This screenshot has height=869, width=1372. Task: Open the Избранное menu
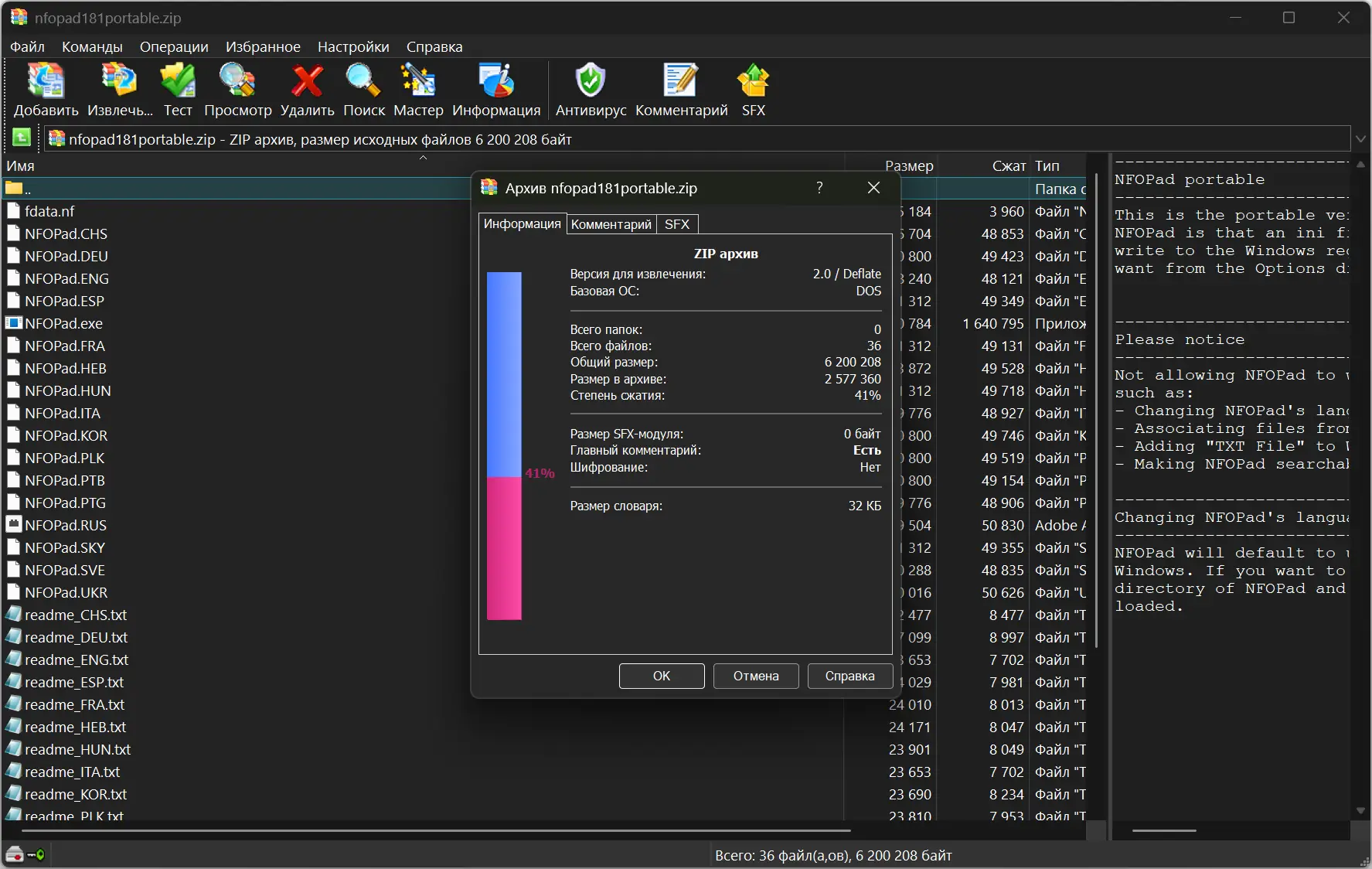(263, 46)
